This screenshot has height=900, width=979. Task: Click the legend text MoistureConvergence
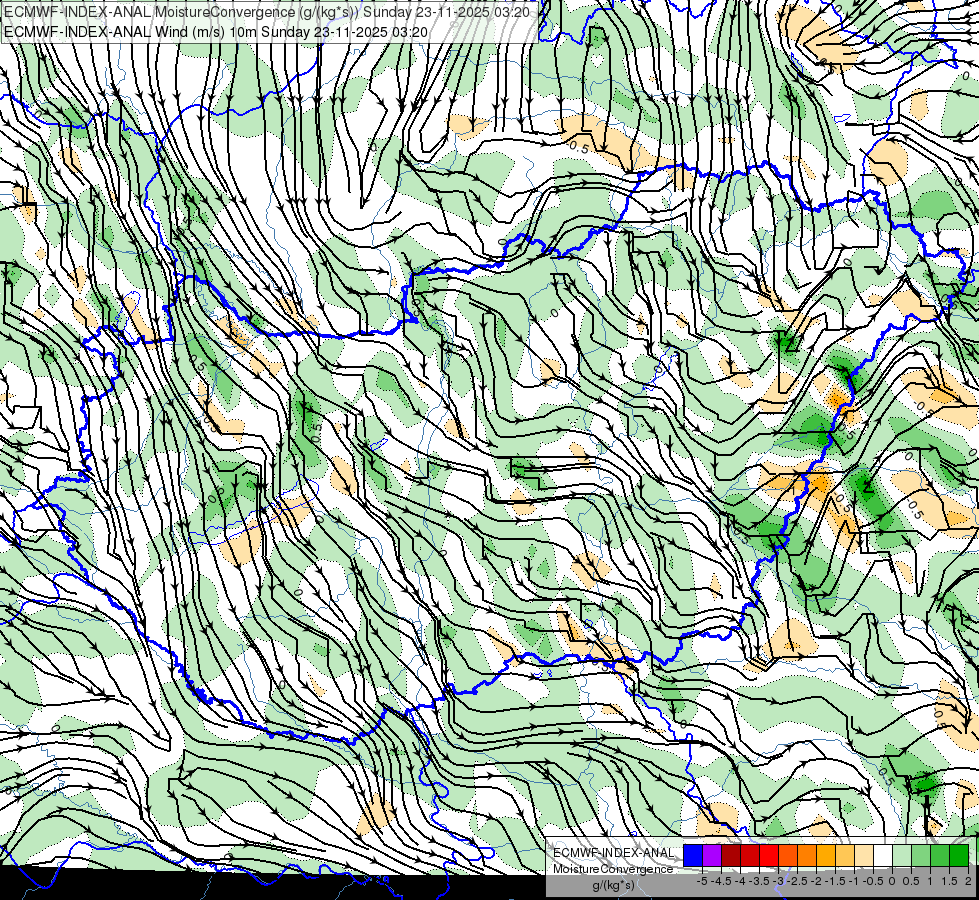pyautogui.click(x=613, y=869)
